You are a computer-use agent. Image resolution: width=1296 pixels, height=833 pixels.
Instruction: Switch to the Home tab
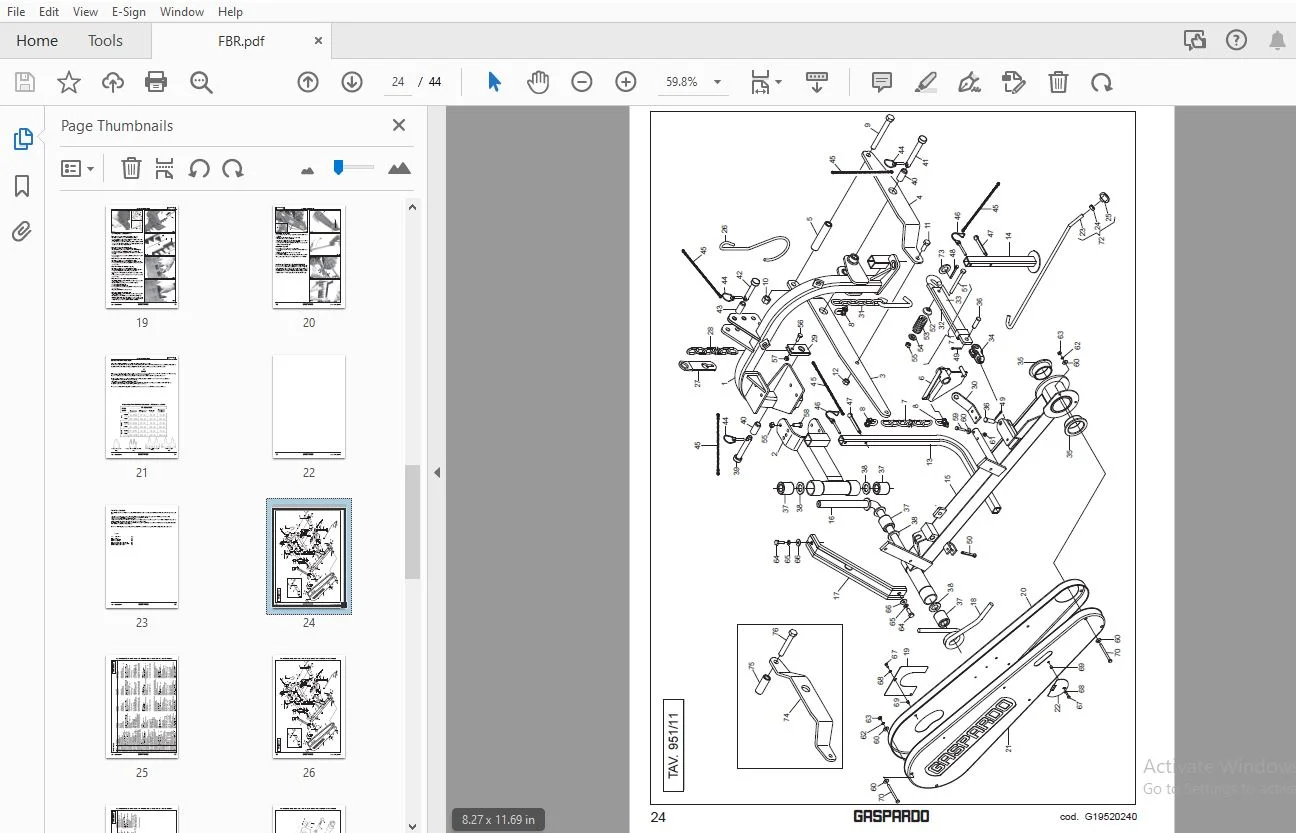(37, 41)
